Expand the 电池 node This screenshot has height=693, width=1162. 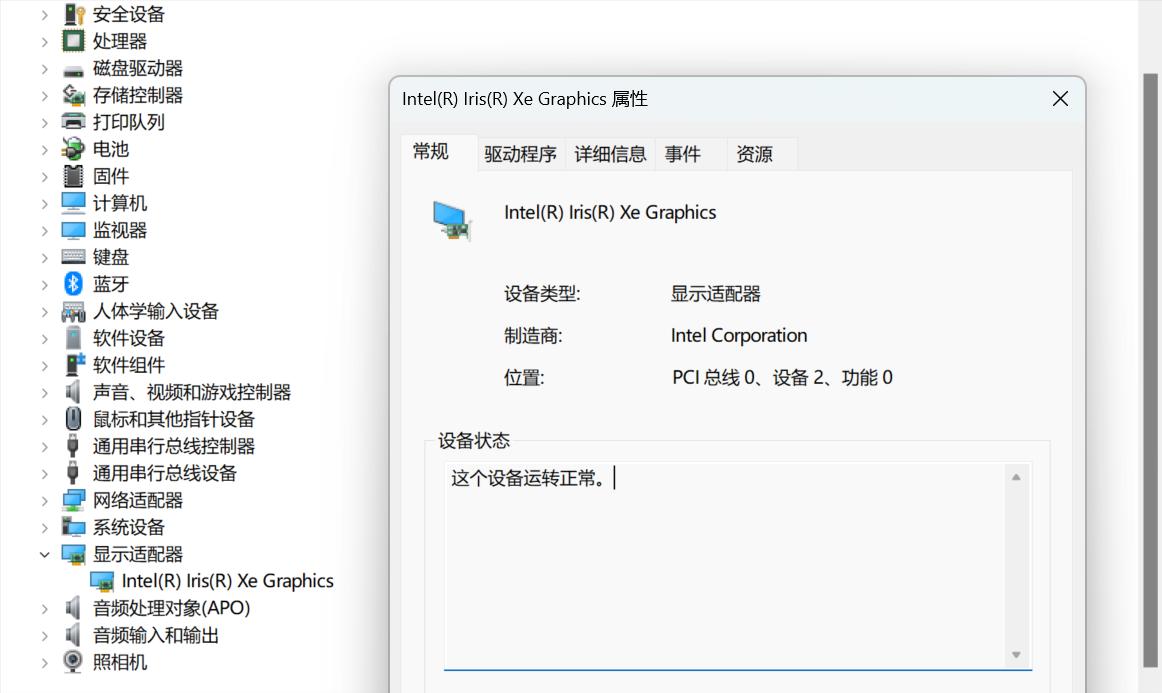[44, 150]
